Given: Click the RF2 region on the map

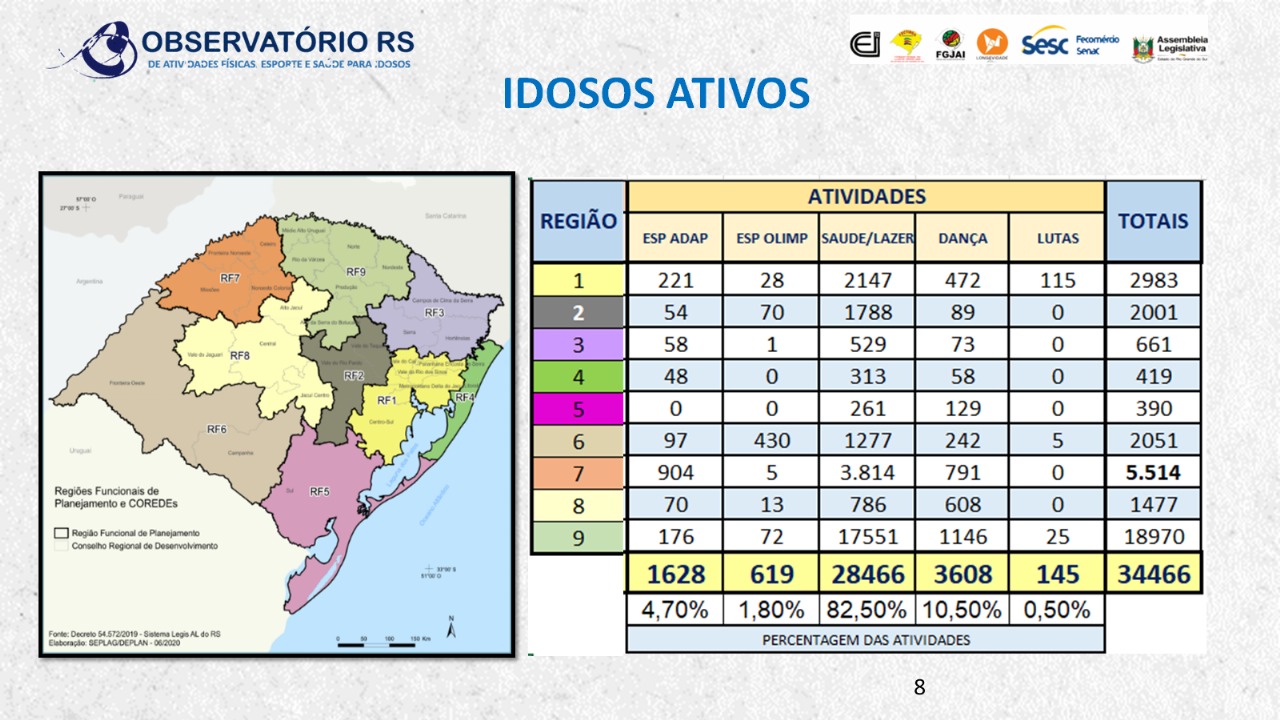Looking at the screenshot, I should pyautogui.click(x=353, y=376).
